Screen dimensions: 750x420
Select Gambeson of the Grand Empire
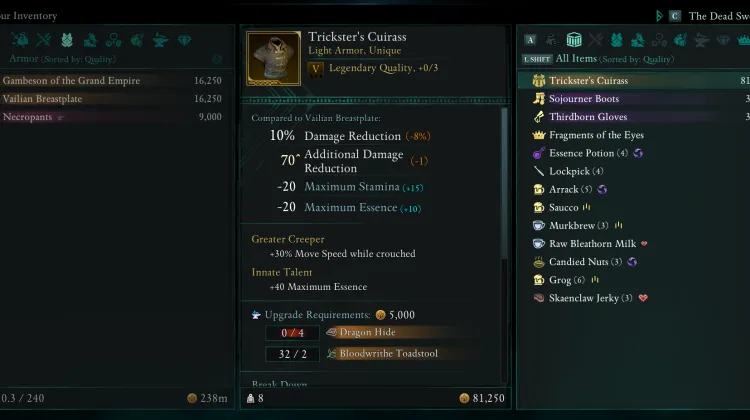pyautogui.click(x=113, y=80)
